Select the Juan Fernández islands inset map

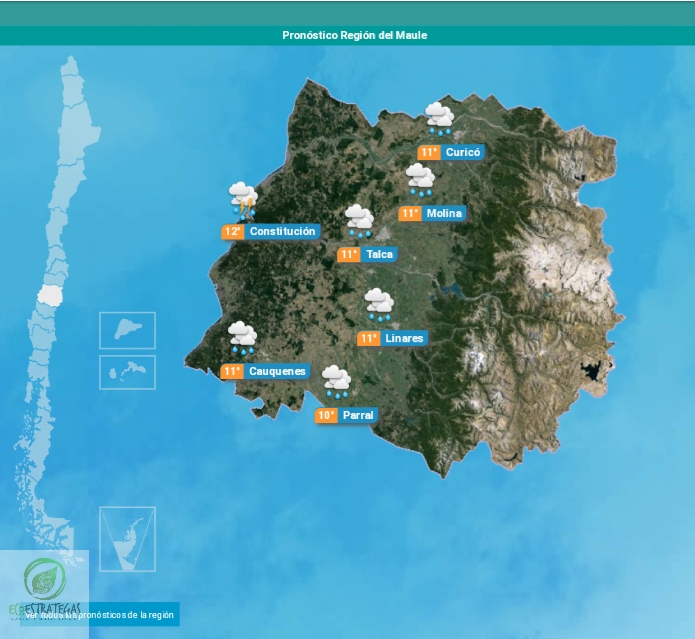127,372
